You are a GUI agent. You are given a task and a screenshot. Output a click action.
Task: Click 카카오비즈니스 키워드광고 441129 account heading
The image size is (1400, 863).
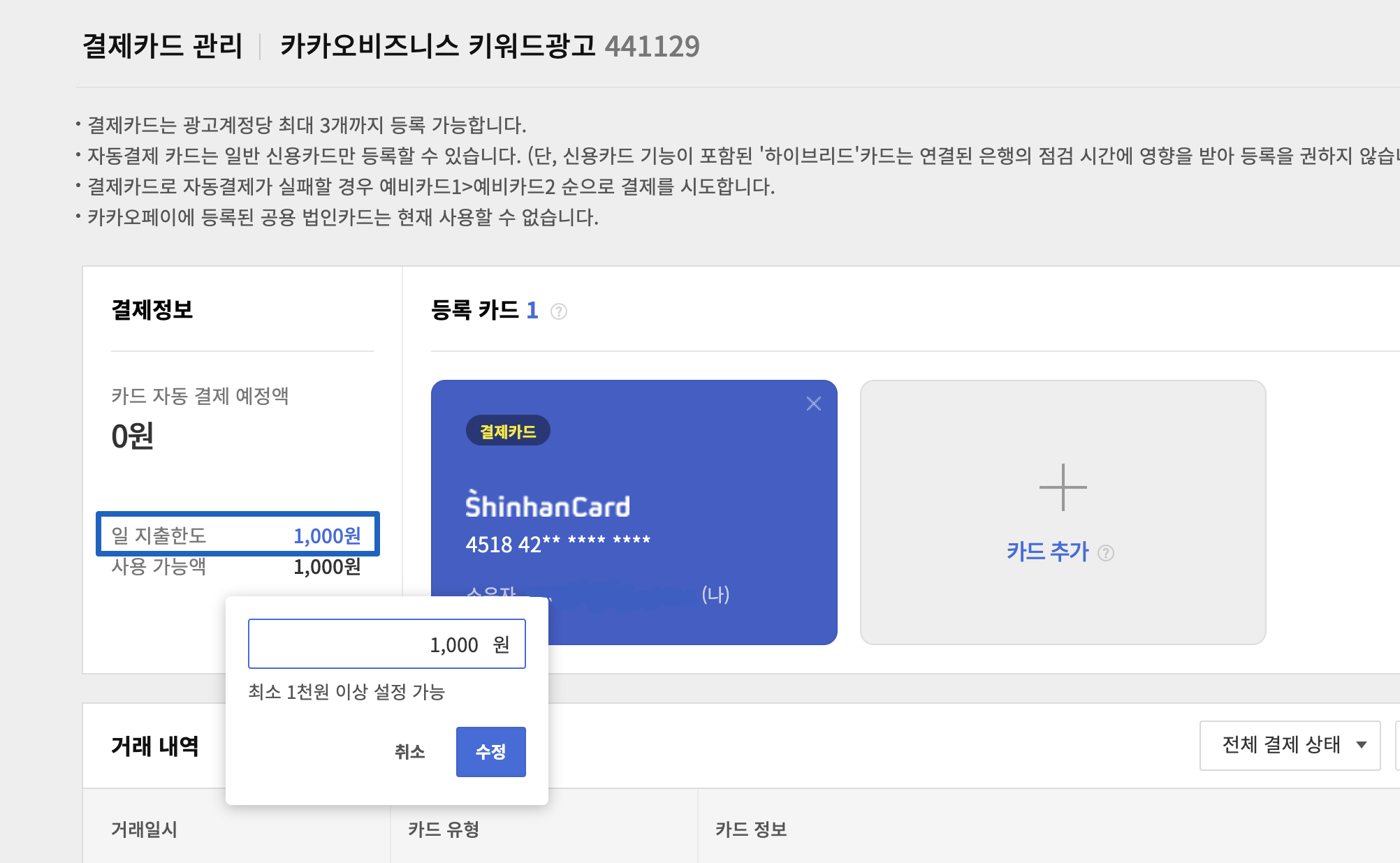(489, 46)
